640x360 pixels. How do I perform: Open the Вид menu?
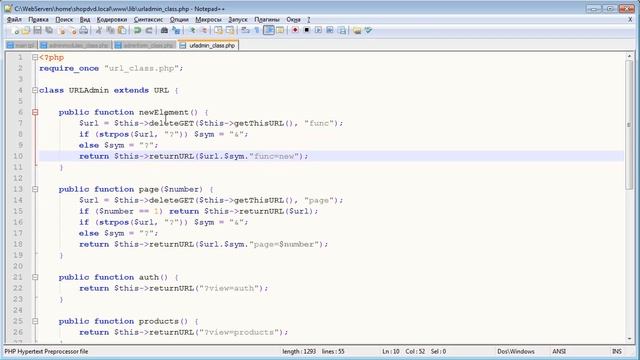coord(85,19)
